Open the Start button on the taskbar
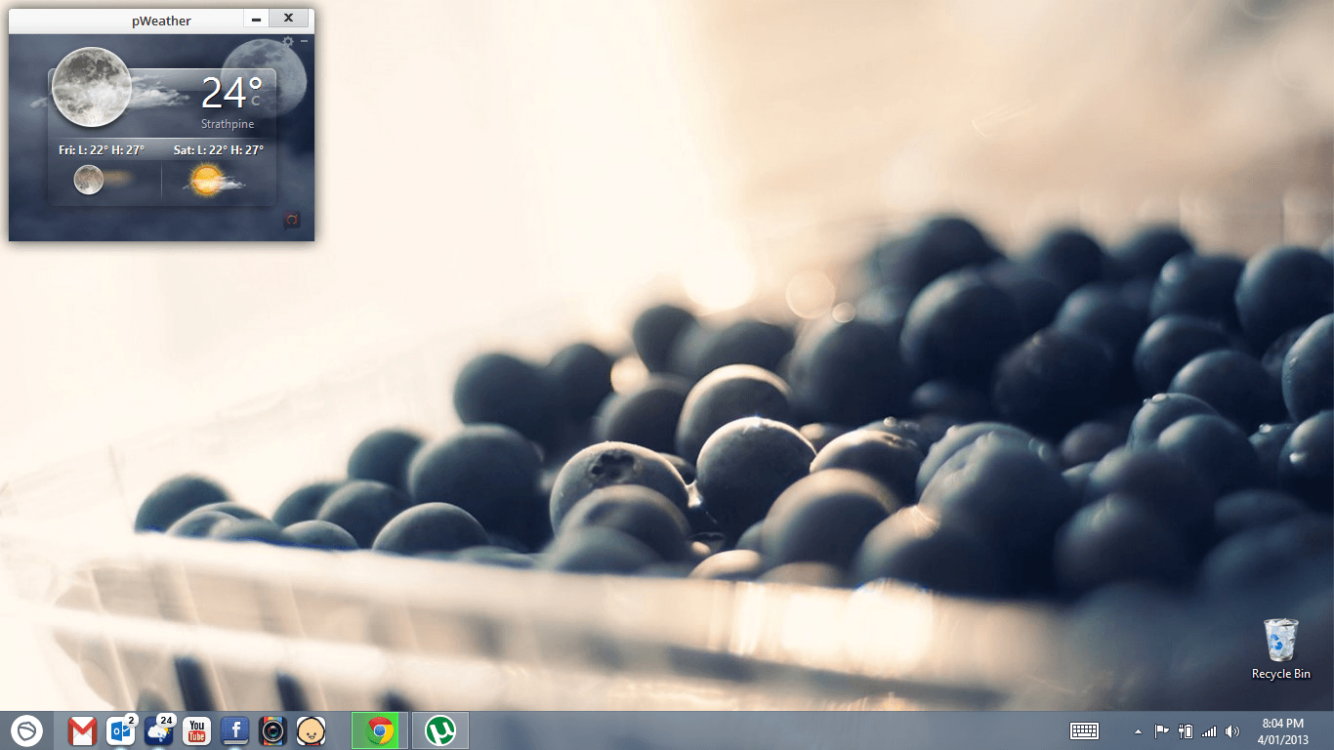1334x750 pixels. 26,731
